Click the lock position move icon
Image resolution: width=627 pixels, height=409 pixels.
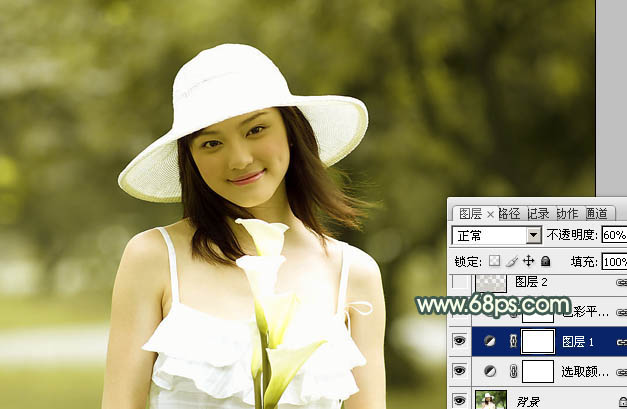click(x=528, y=261)
